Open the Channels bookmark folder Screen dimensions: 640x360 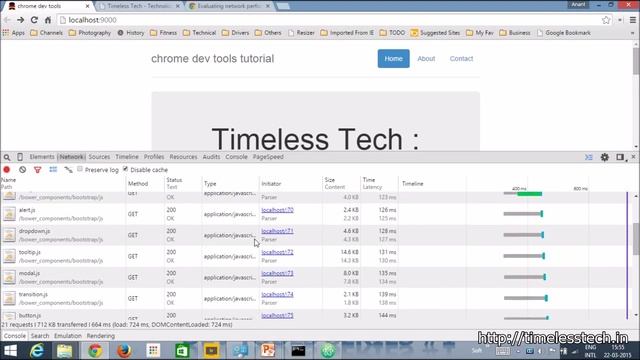[47, 33]
